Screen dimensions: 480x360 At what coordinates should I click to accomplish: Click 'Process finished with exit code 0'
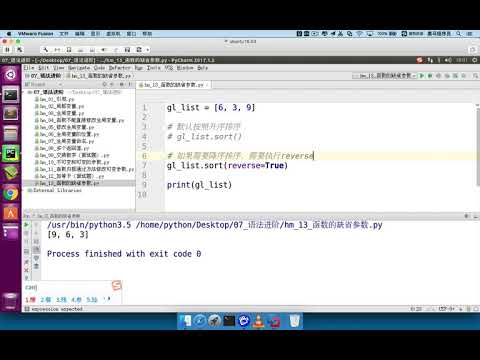point(124,254)
